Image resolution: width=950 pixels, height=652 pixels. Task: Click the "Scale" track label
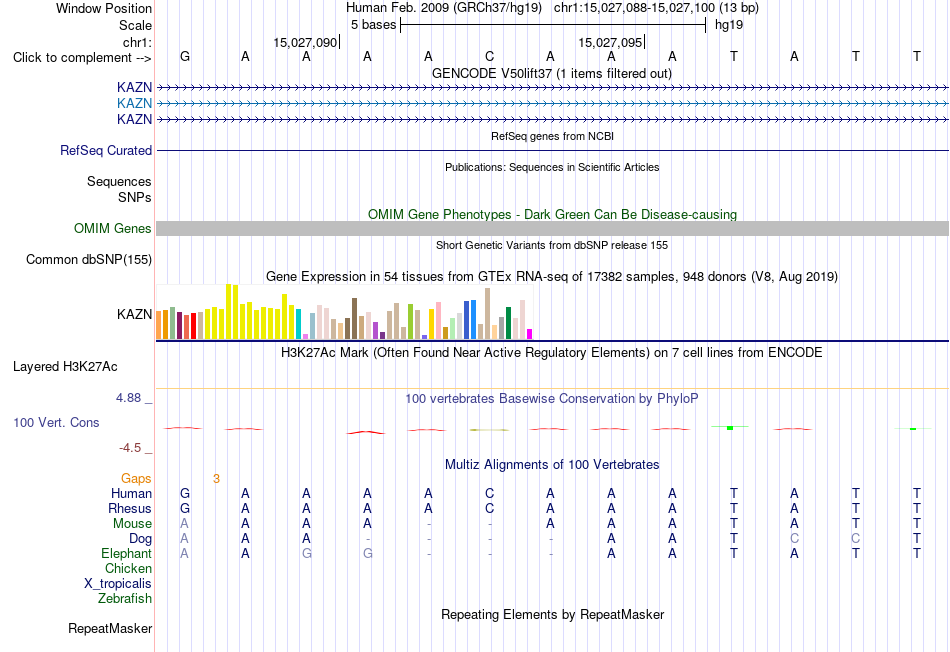135,25
